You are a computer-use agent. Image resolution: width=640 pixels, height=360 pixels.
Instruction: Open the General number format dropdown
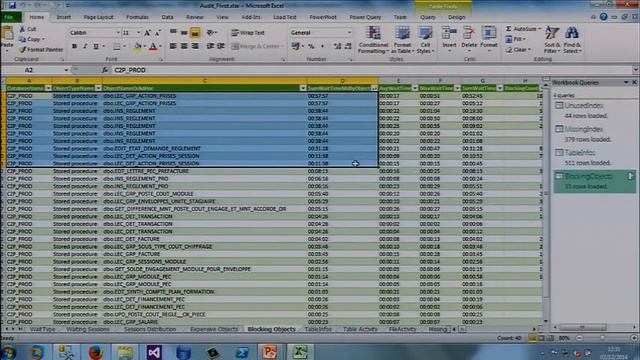[349, 33]
